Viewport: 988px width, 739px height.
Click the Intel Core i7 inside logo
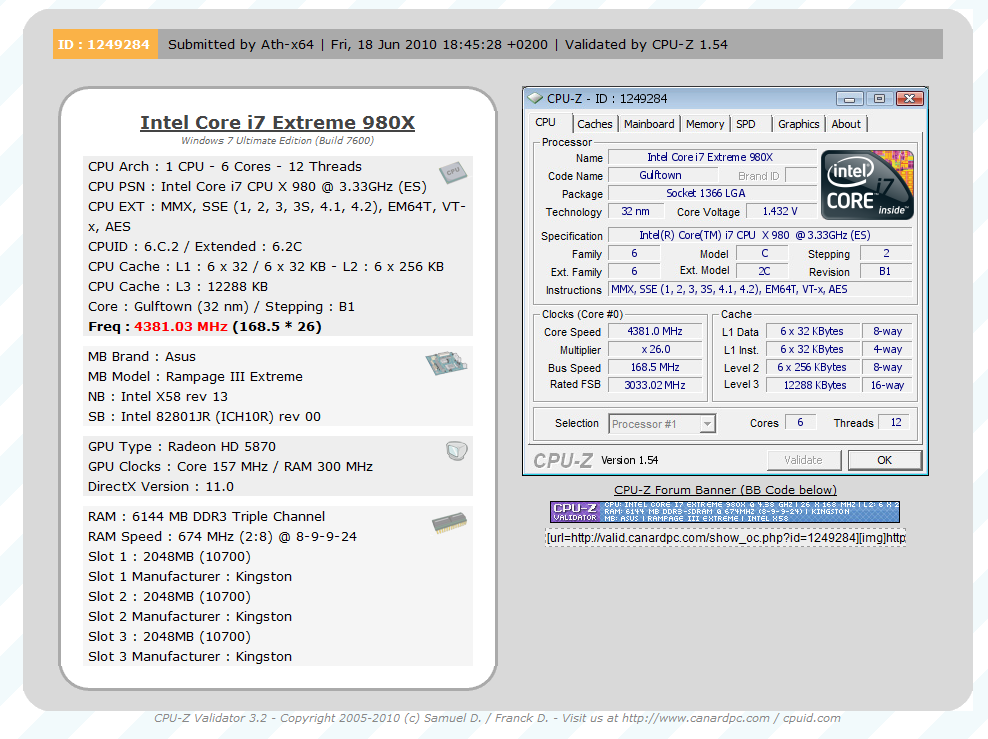click(867, 185)
